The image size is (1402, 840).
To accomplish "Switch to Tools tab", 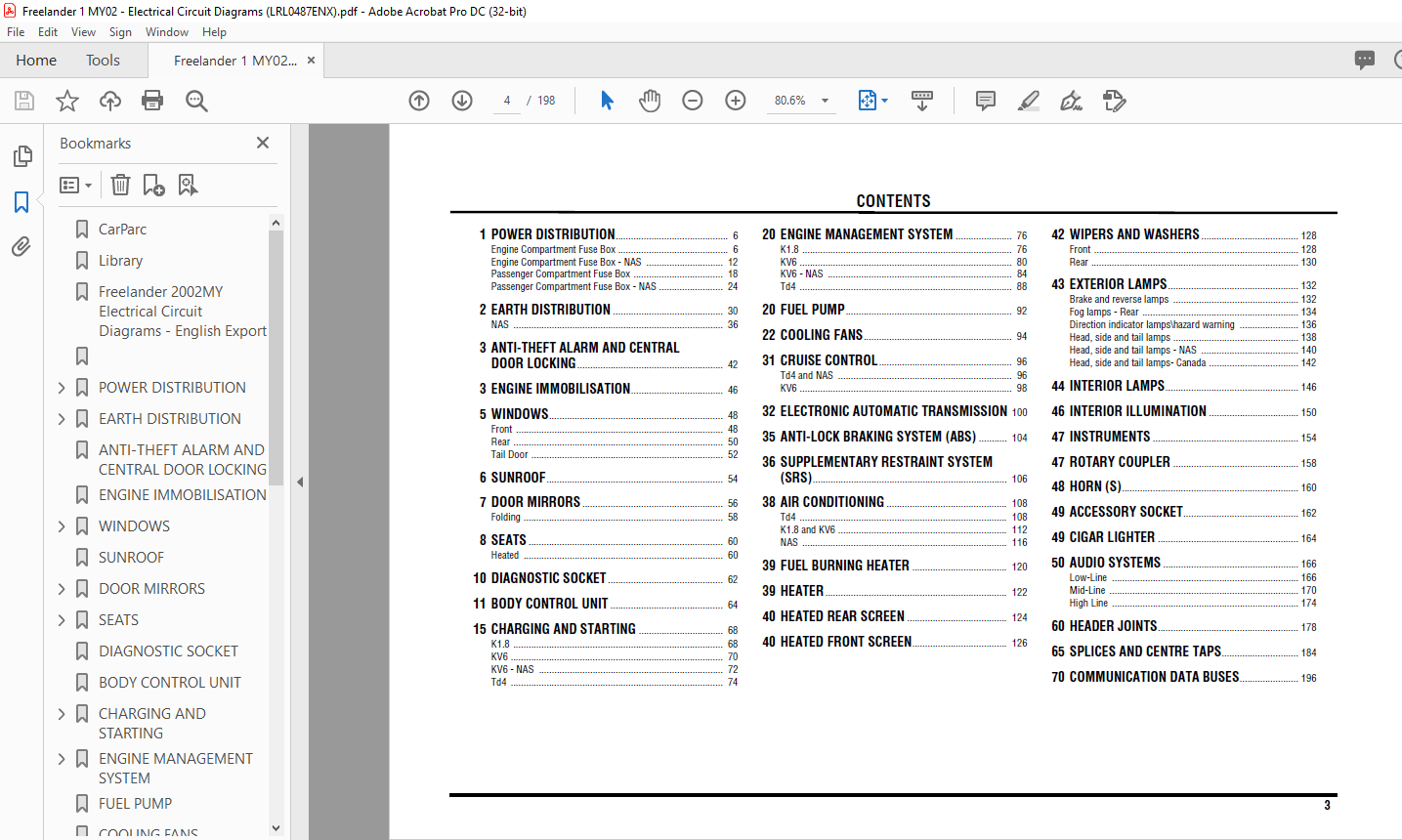I will click(103, 60).
